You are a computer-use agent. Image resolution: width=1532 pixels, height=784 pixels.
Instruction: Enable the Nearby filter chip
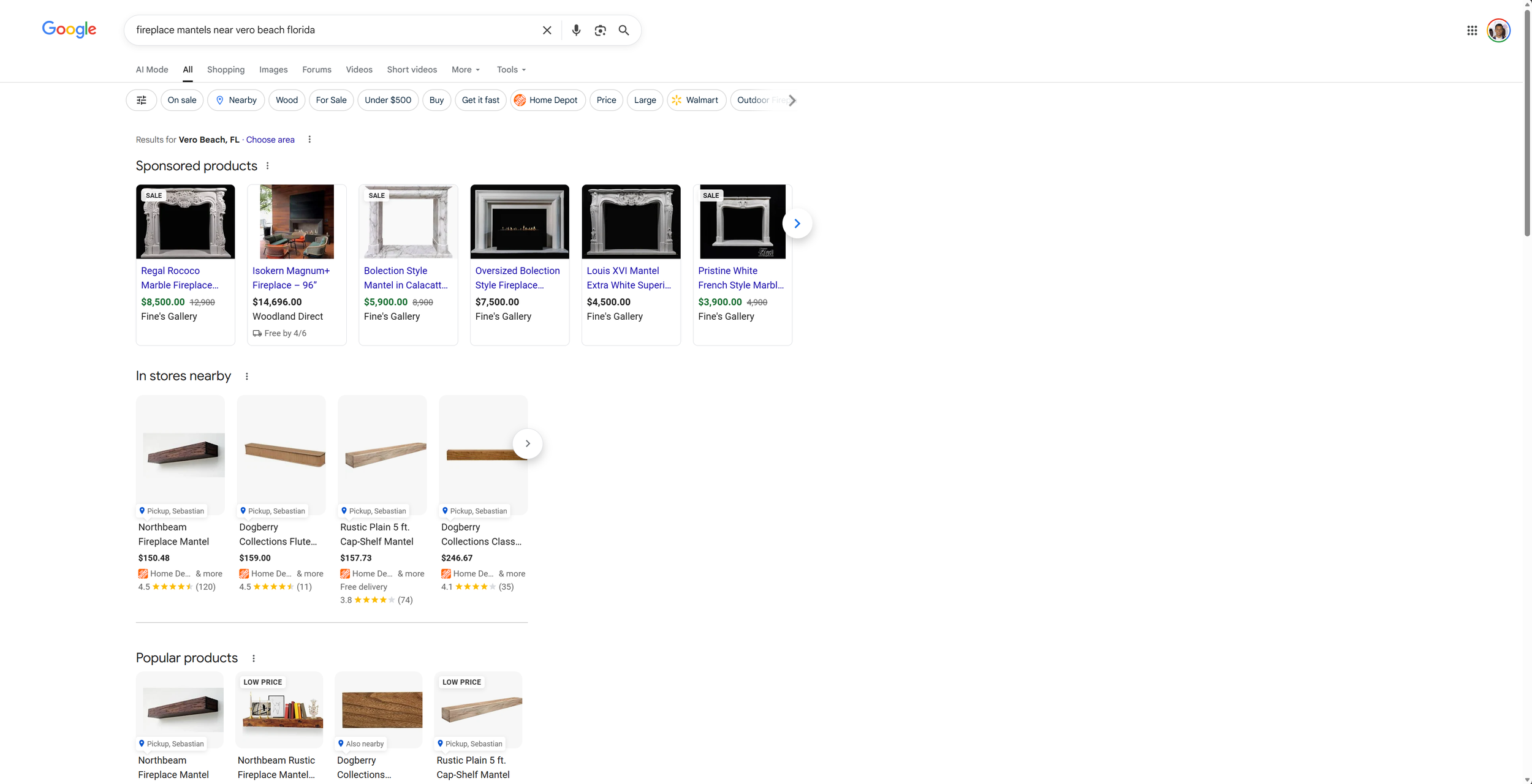(x=236, y=100)
